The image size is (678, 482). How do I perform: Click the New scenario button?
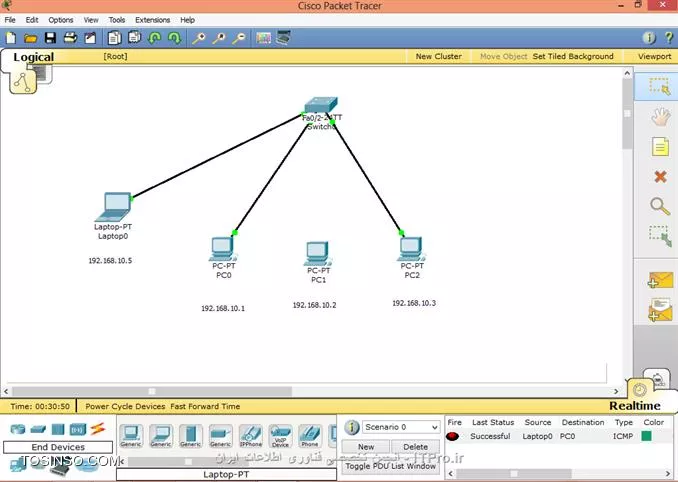(366, 447)
